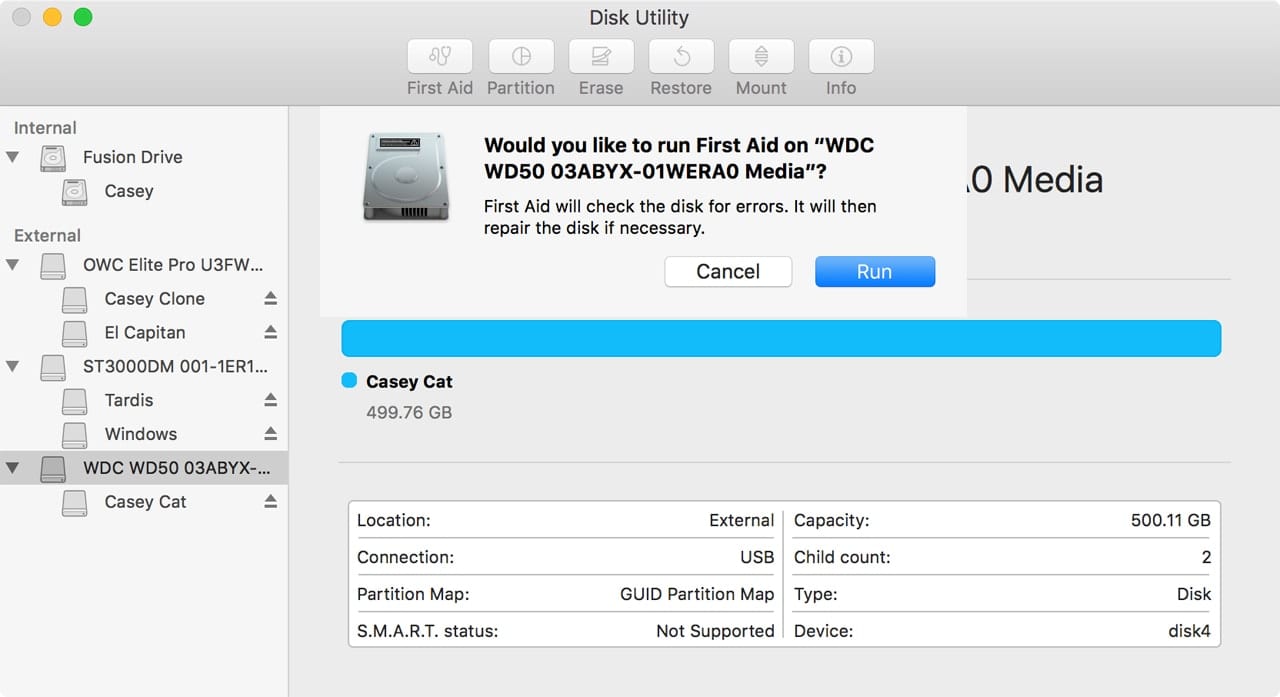The height and width of the screenshot is (697, 1280).
Task: Eject the Casey Cat volume
Action: coord(270,502)
